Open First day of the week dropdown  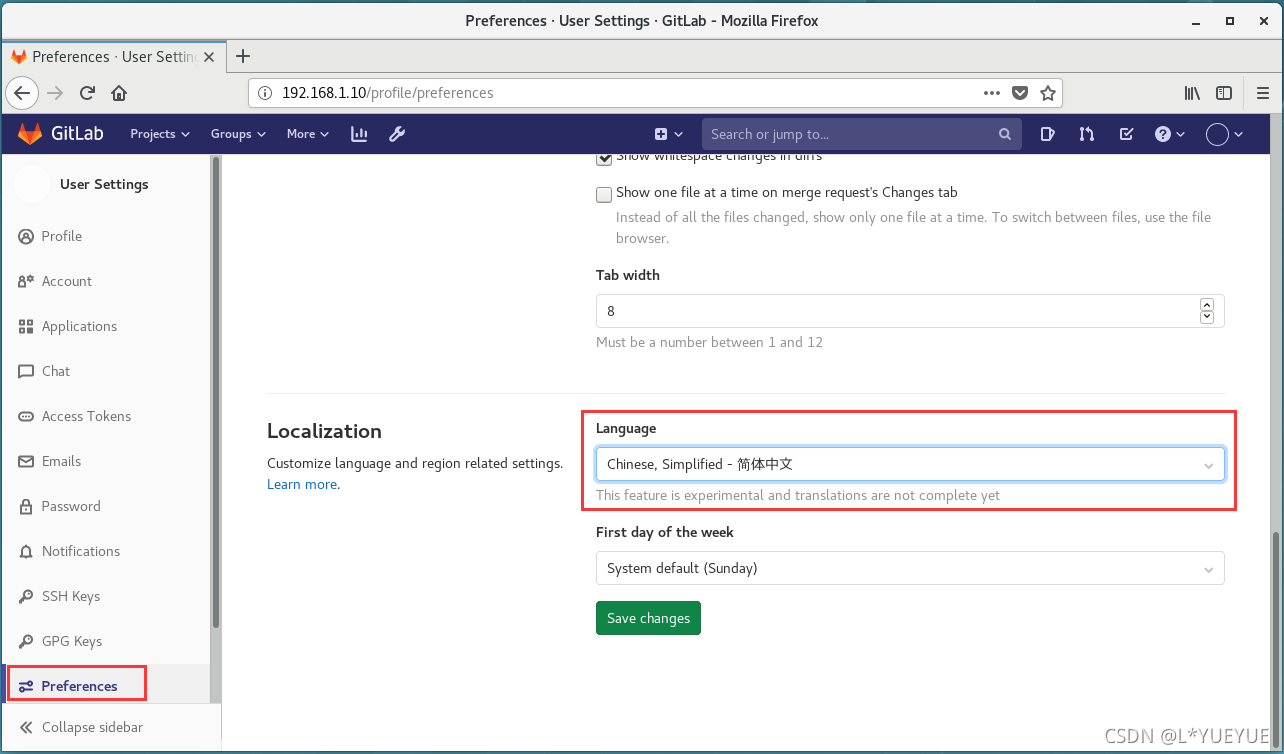click(x=910, y=568)
